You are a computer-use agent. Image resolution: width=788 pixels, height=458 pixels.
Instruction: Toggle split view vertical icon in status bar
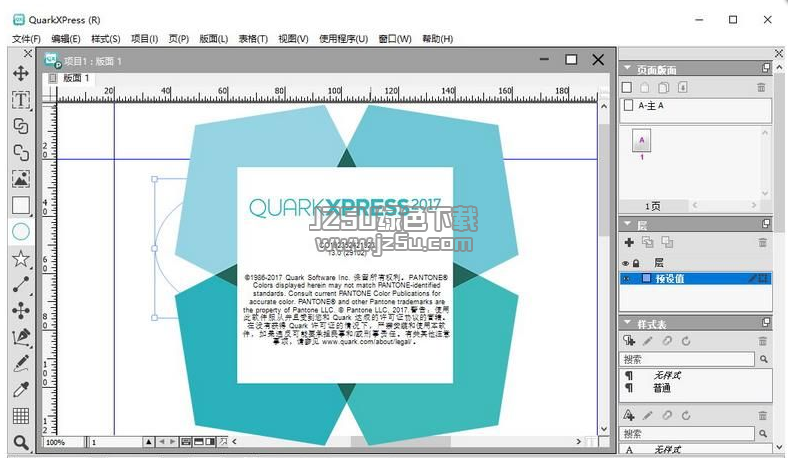point(210,441)
